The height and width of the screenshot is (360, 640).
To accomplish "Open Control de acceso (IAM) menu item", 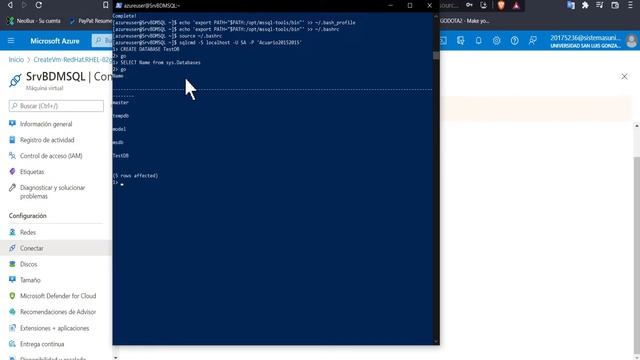I will point(51,156).
